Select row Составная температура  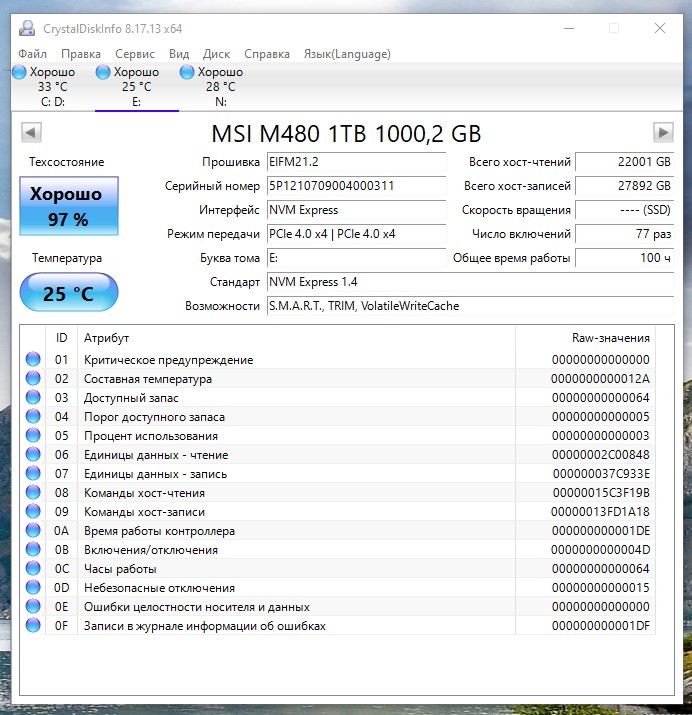coord(340,378)
